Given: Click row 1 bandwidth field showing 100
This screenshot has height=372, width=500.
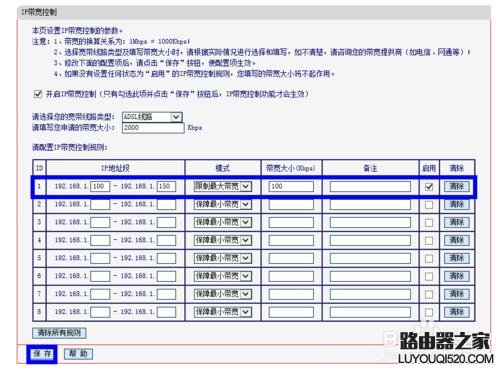Looking at the screenshot, I should (291, 186).
